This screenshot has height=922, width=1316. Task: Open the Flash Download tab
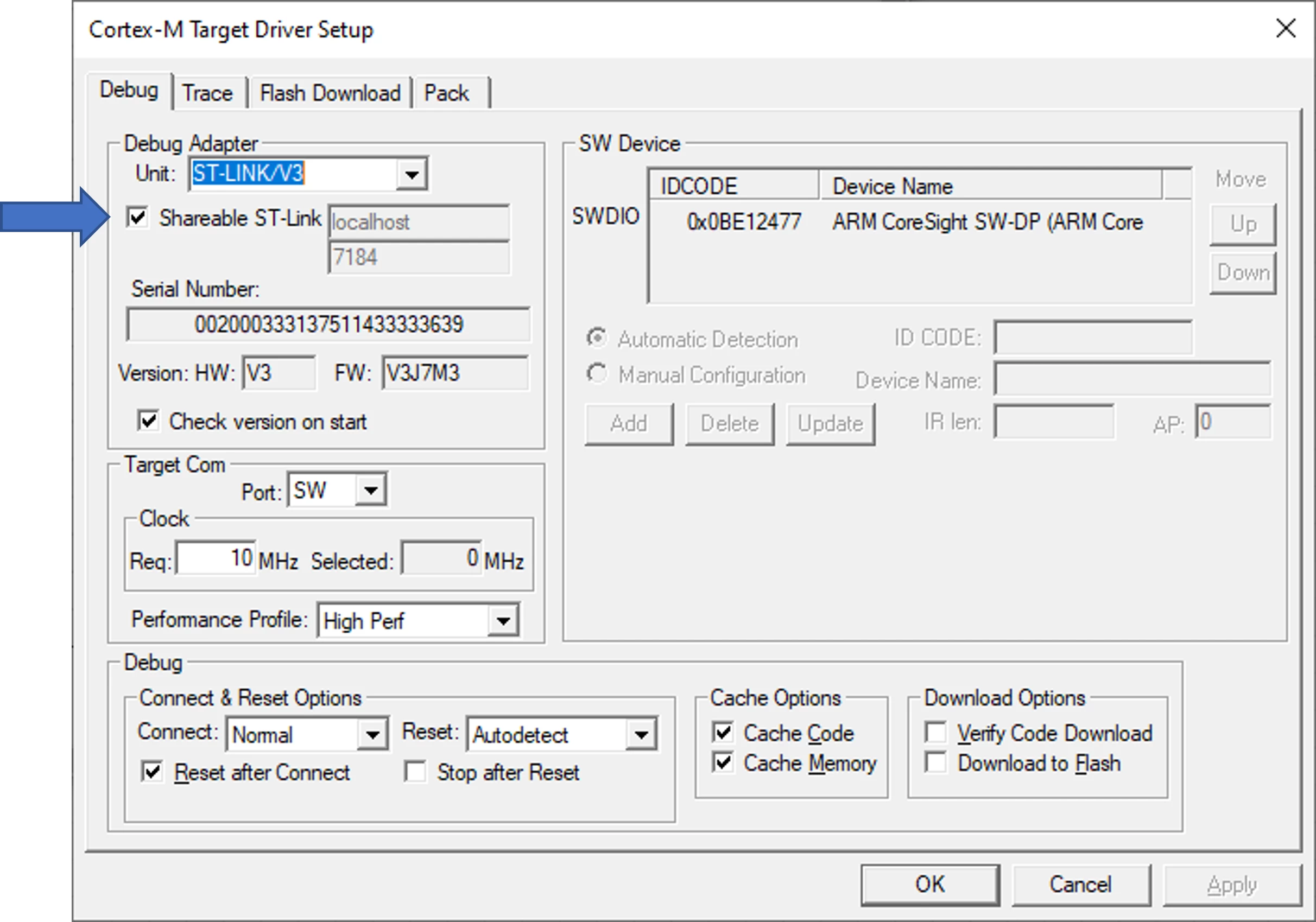pos(330,93)
